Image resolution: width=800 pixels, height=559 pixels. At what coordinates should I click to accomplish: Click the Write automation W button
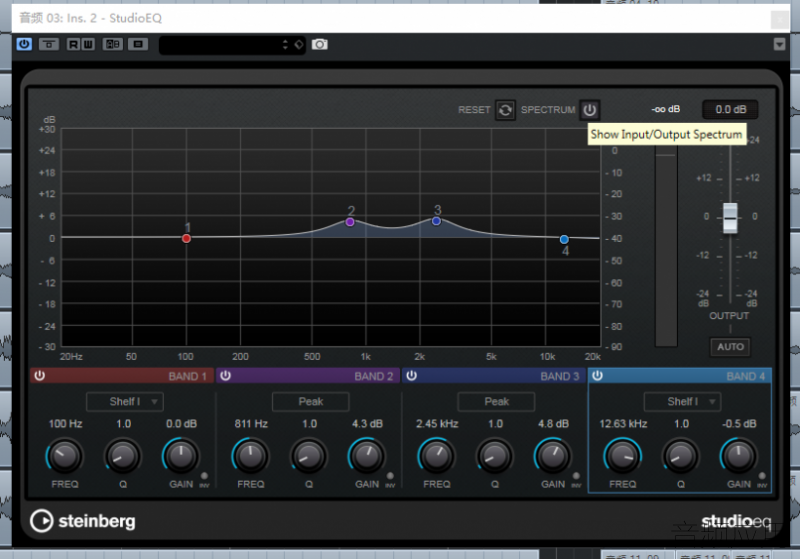(88, 44)
